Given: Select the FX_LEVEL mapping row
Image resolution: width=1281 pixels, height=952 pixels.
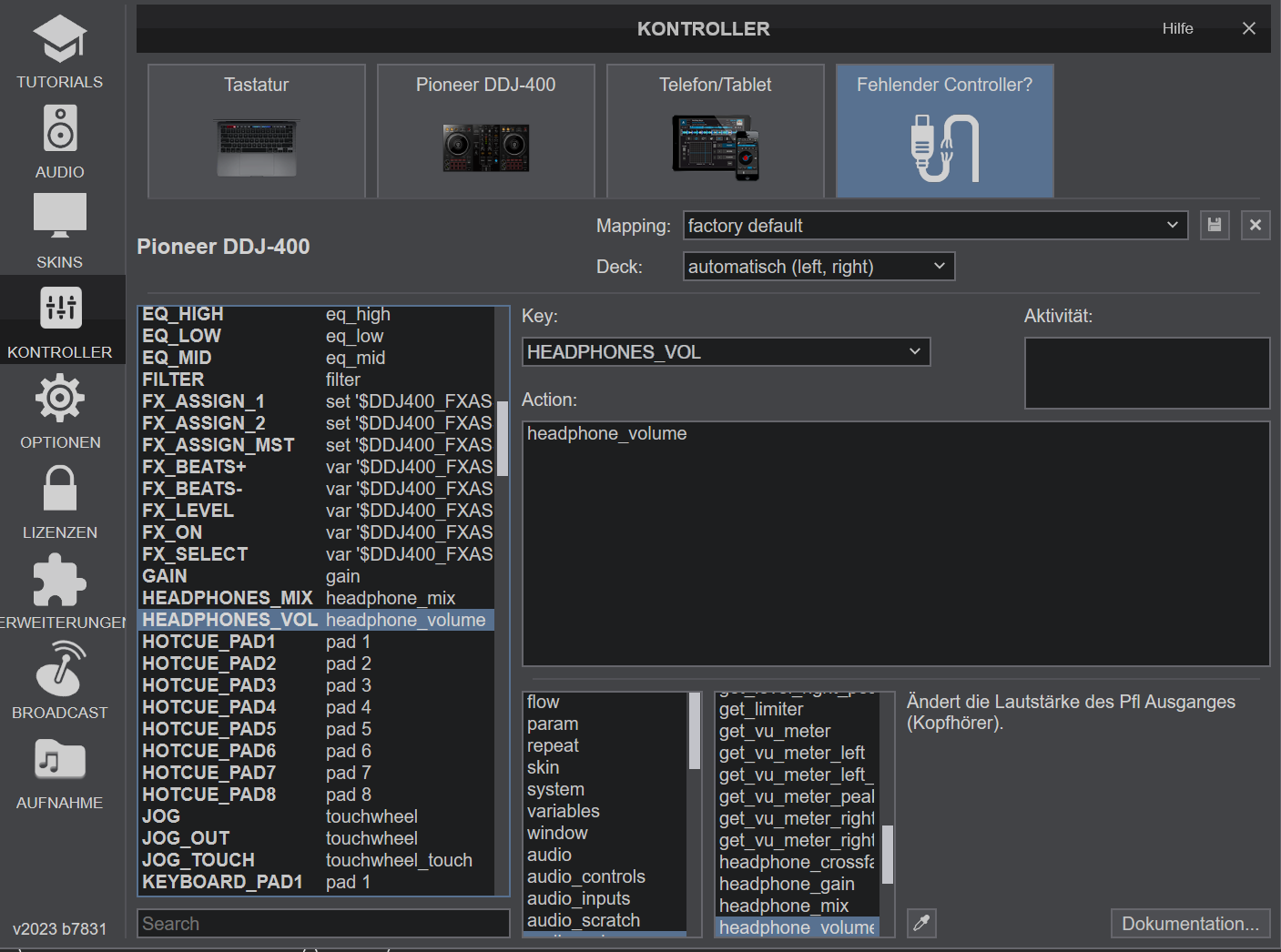Looking at the screenshot, I should [317, 511].
